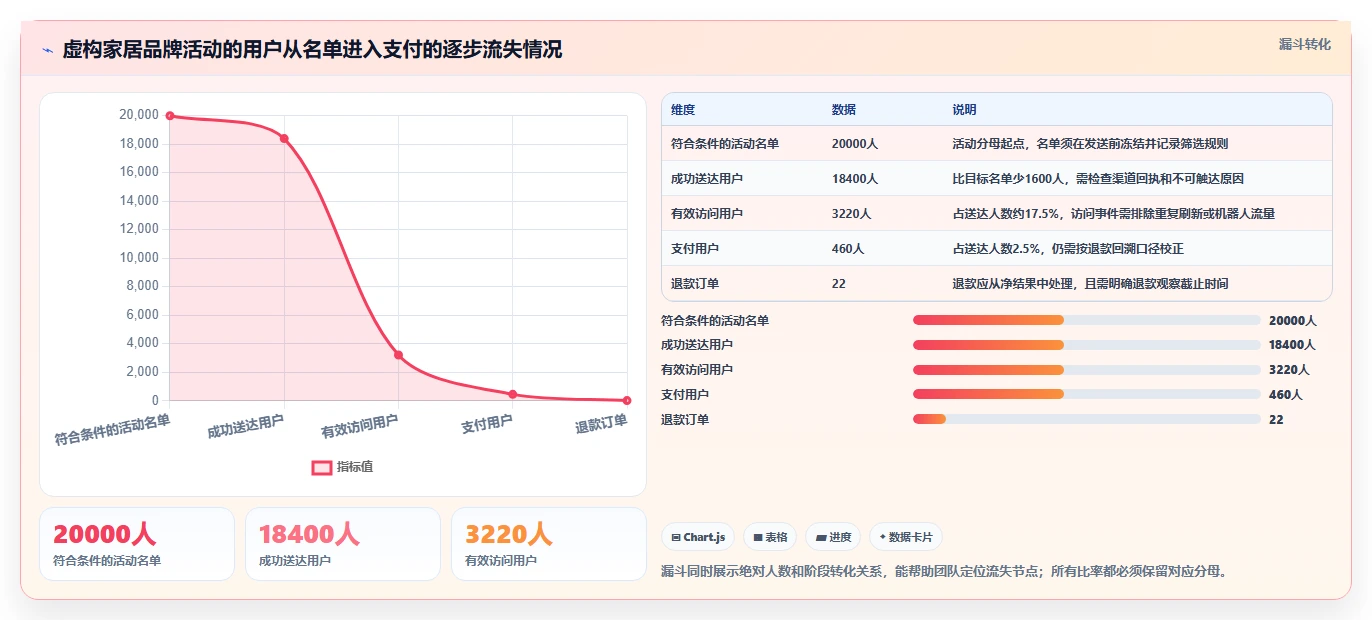Click the 460人 value in the table
The width and height of the screenshot is (1372, 620).
(x=848, y=249)
